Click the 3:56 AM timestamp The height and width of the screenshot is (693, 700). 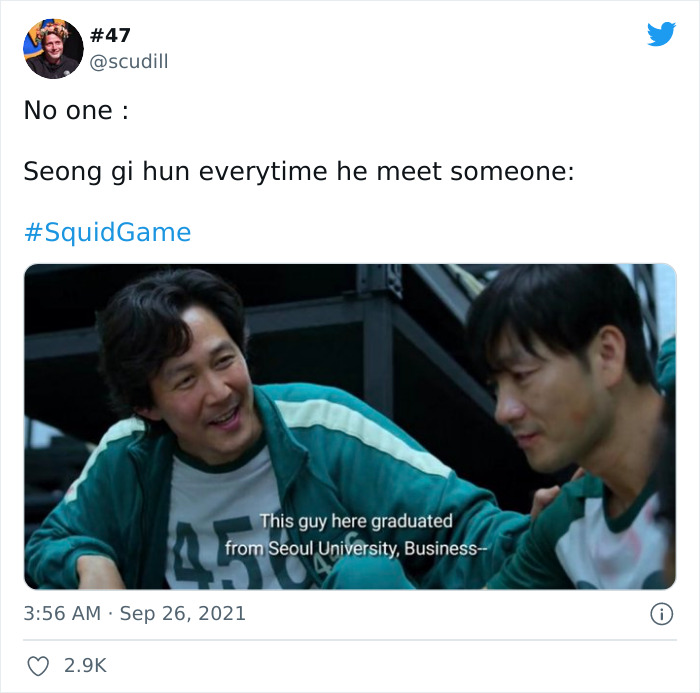pos(62,614)
